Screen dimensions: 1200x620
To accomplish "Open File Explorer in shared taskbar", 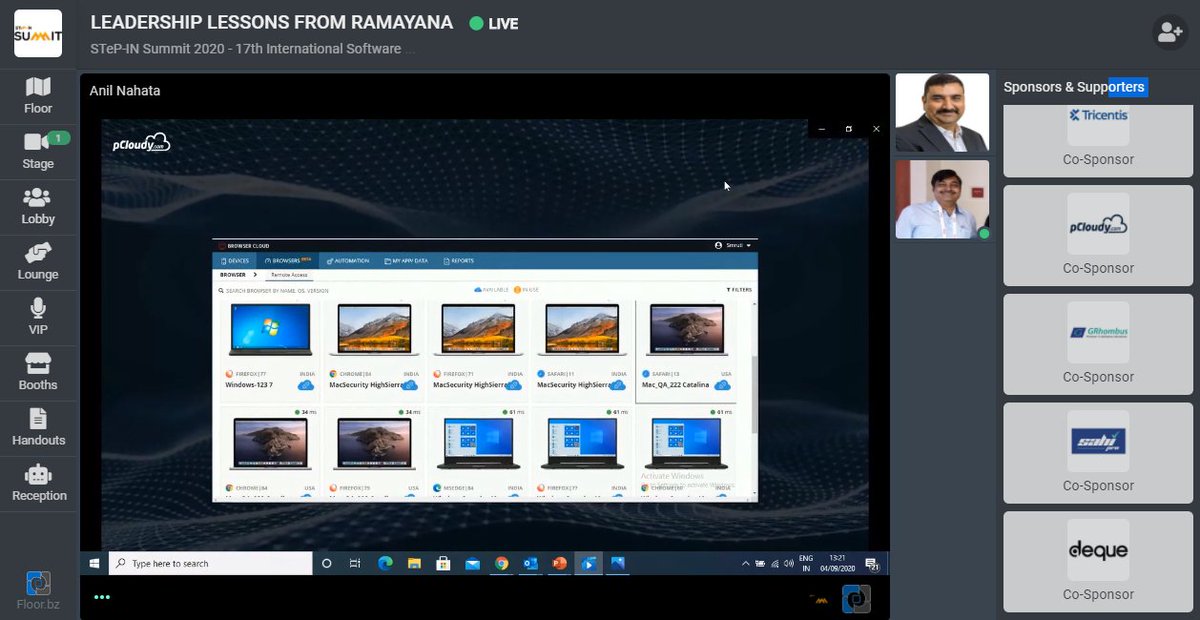I will (x=413, y=563).
